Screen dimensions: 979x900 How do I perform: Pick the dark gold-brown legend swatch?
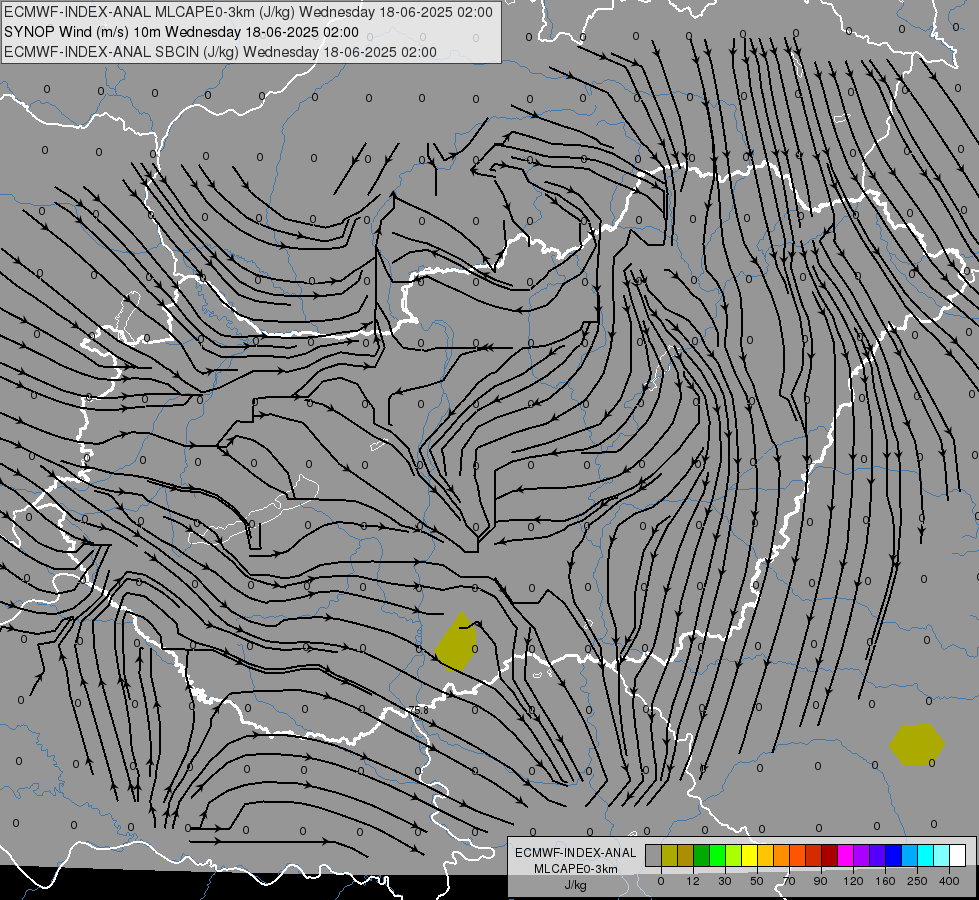click(x=686, y=855)
